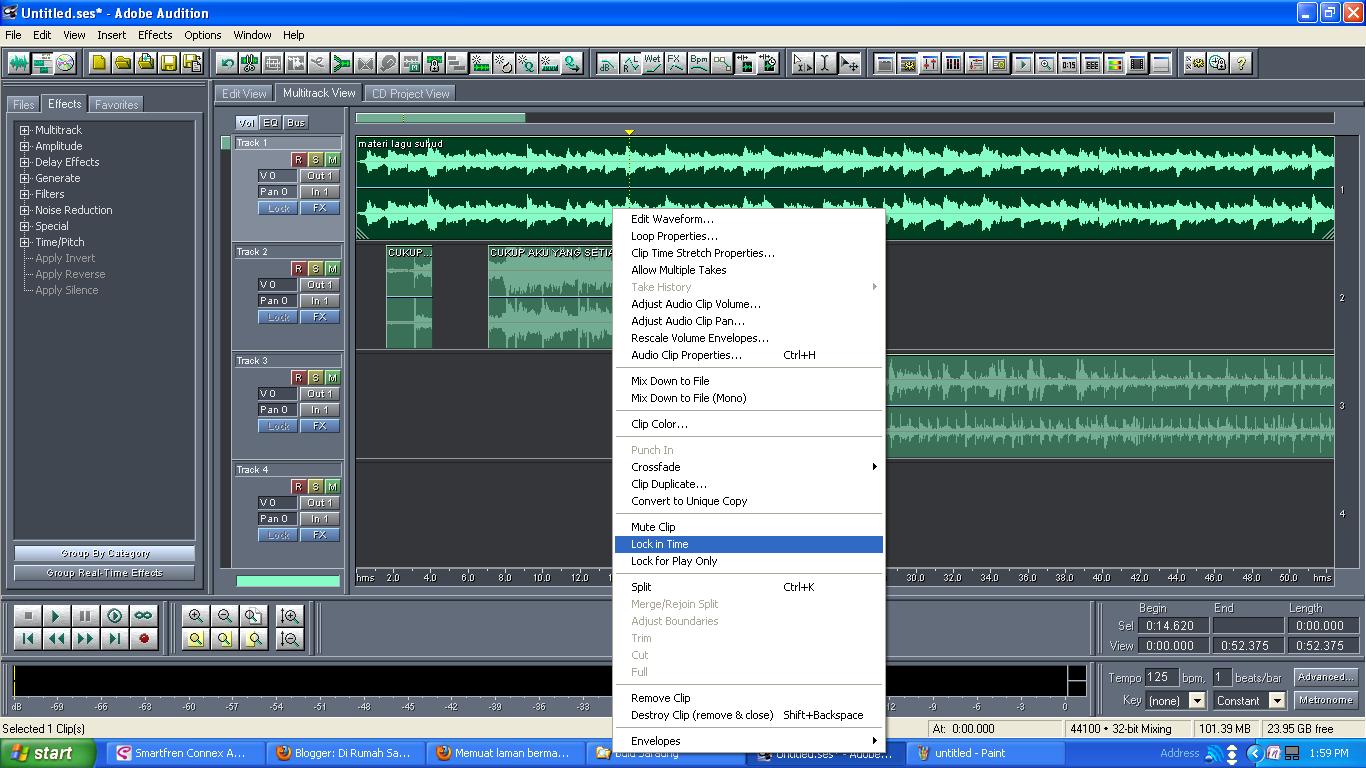Click the Play button in the transport
The height and width of the screenshot is (768, 1366).
(x=56, y=616)
